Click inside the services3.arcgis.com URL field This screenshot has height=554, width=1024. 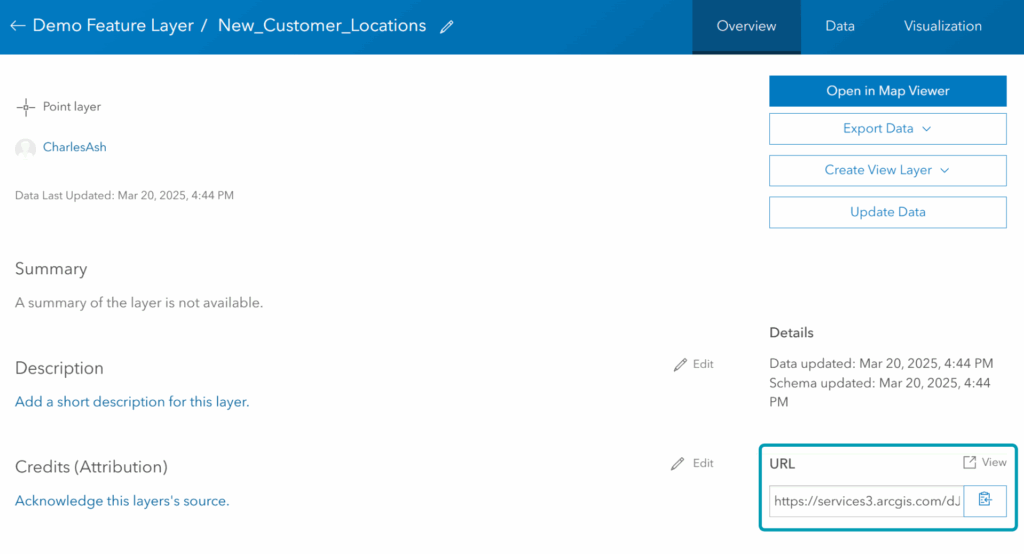point(866,501)
